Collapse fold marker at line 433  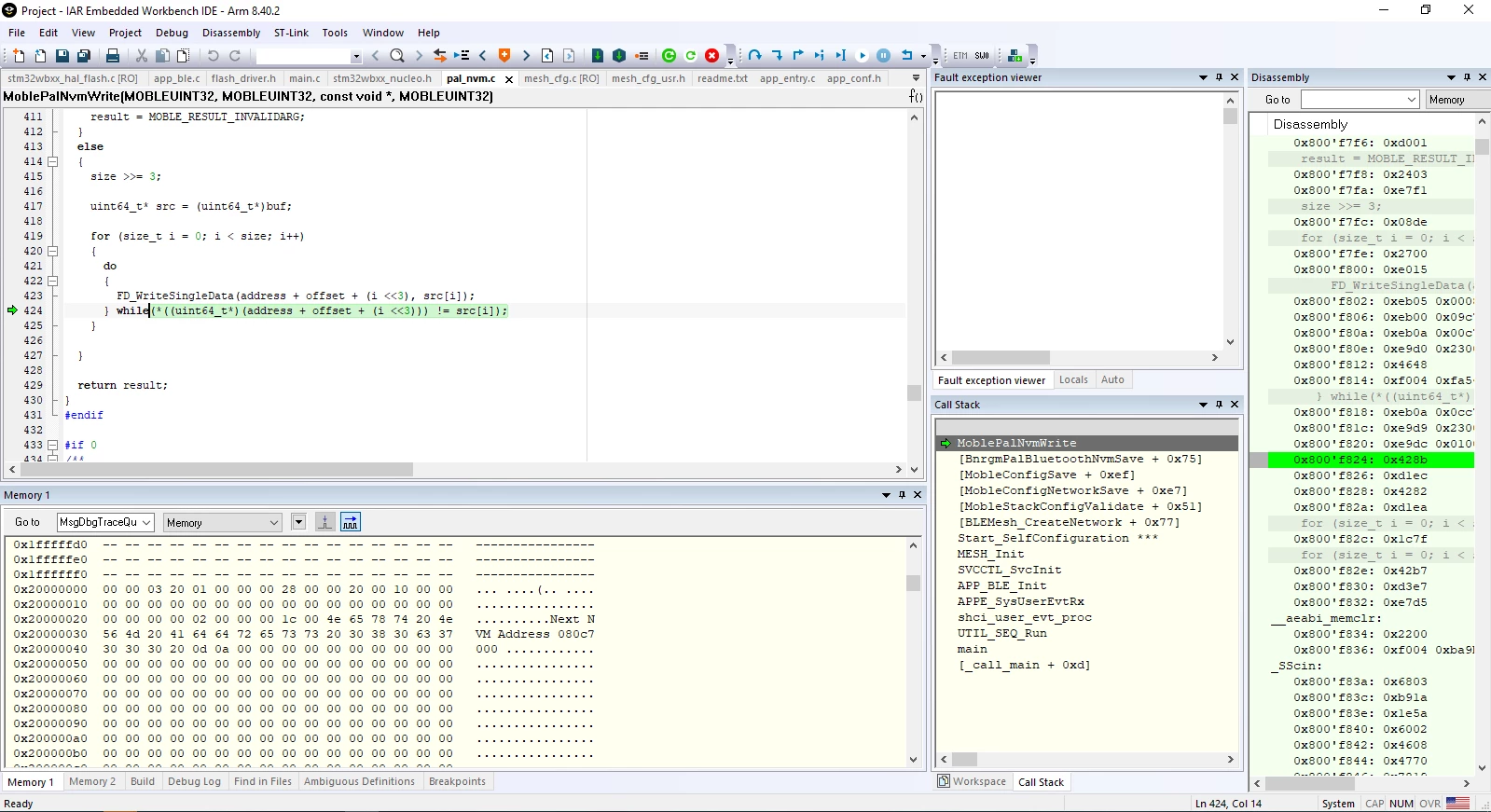(53, 445)
